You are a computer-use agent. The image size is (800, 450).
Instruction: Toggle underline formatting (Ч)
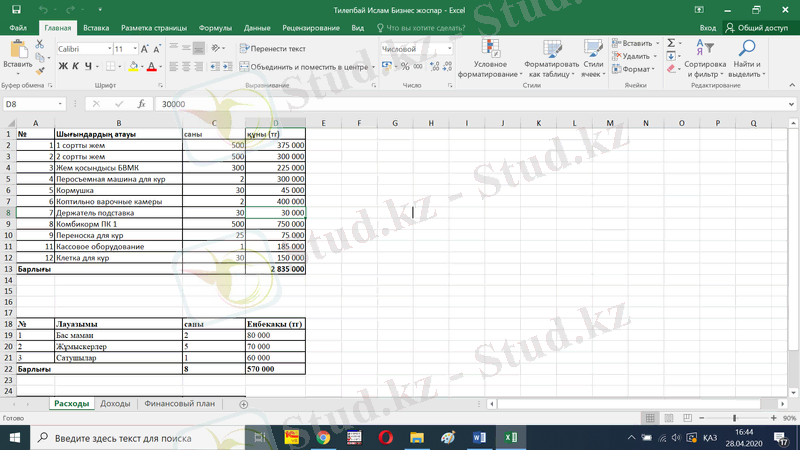click(x=88, y=66)
